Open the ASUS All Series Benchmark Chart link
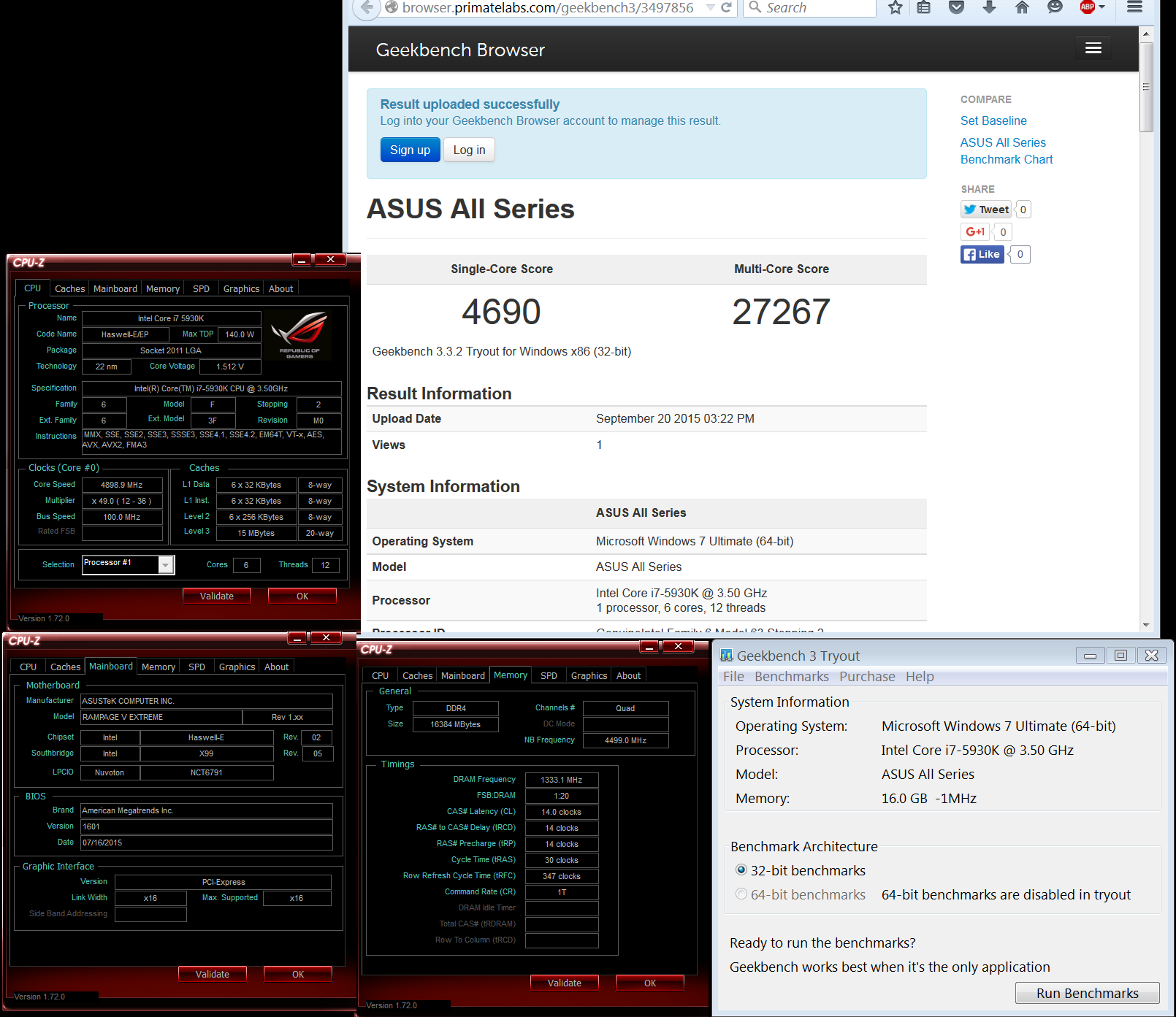 tap(1007, 151)
